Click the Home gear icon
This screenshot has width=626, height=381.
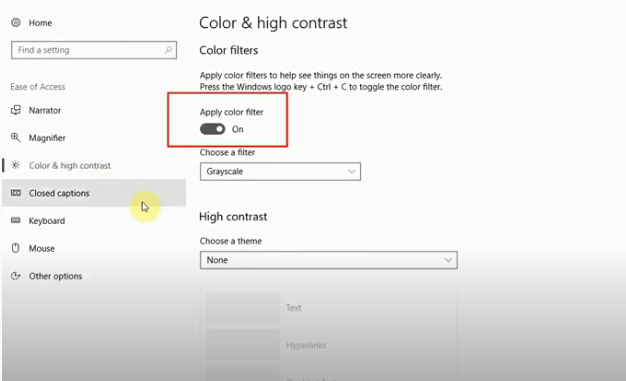16,23
